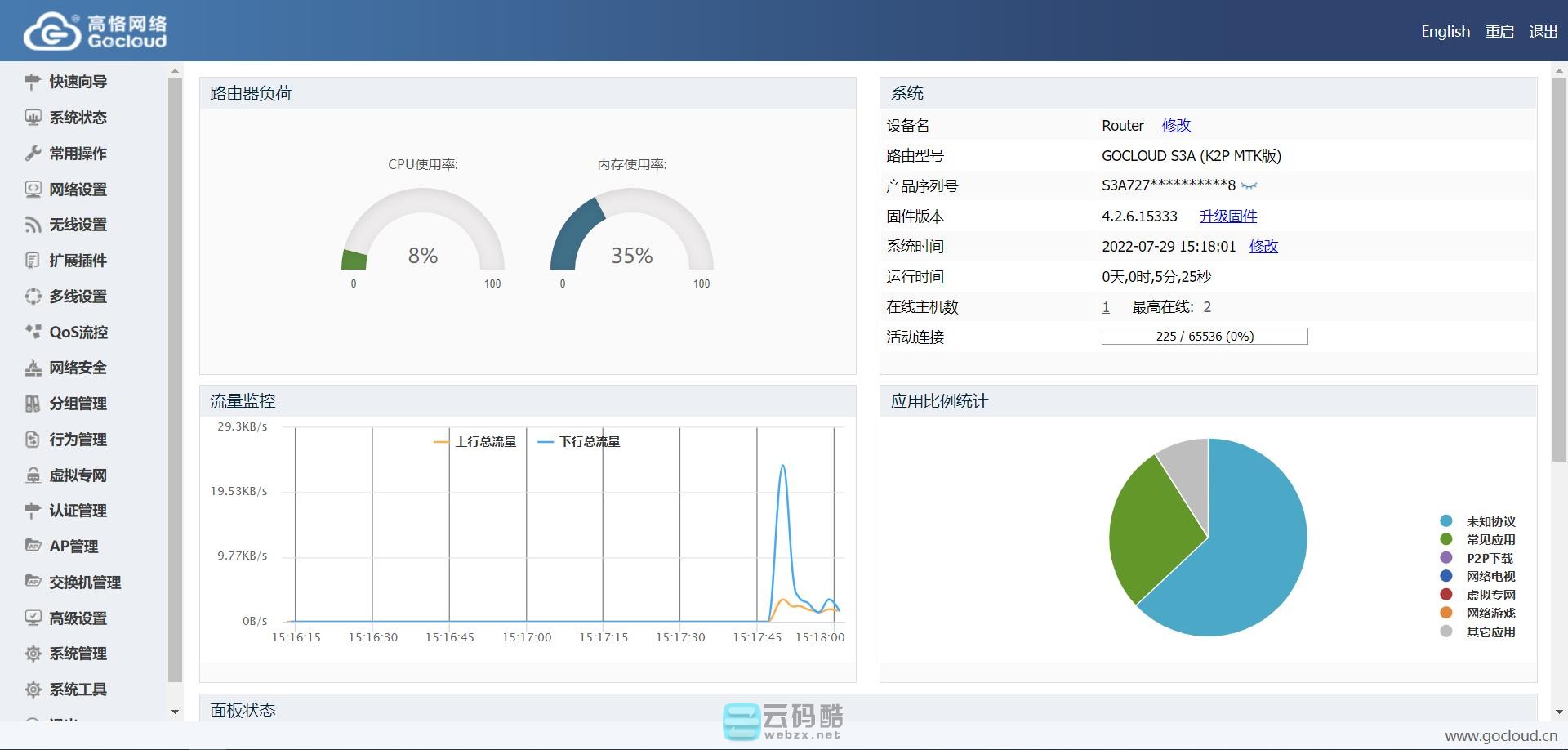Screen dimensions: 1568x750
Task: Click the 活动连接 connections progress bar
Action: click(x=1204, y=336)
